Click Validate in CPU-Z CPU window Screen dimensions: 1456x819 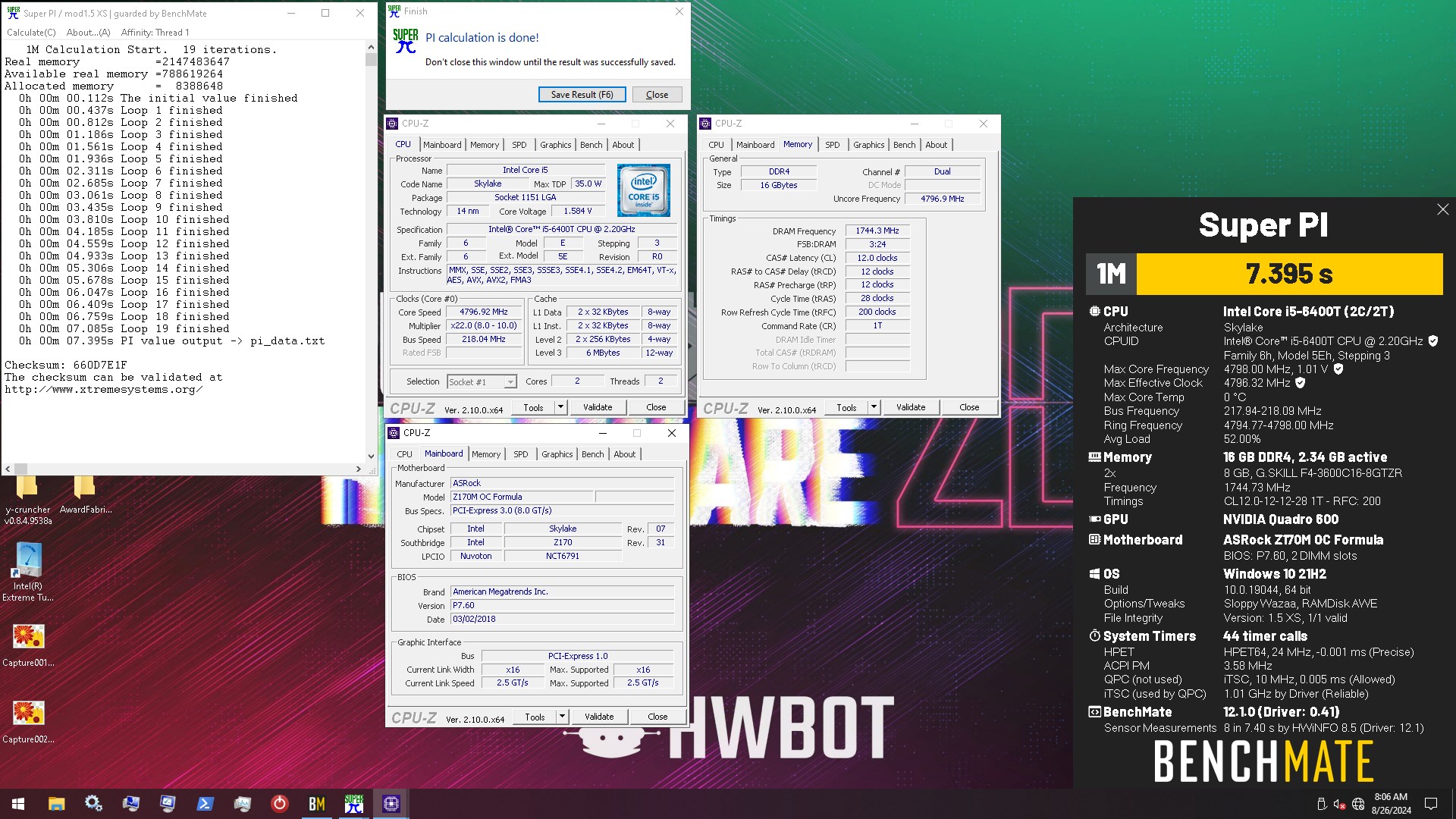pos(598,407)
